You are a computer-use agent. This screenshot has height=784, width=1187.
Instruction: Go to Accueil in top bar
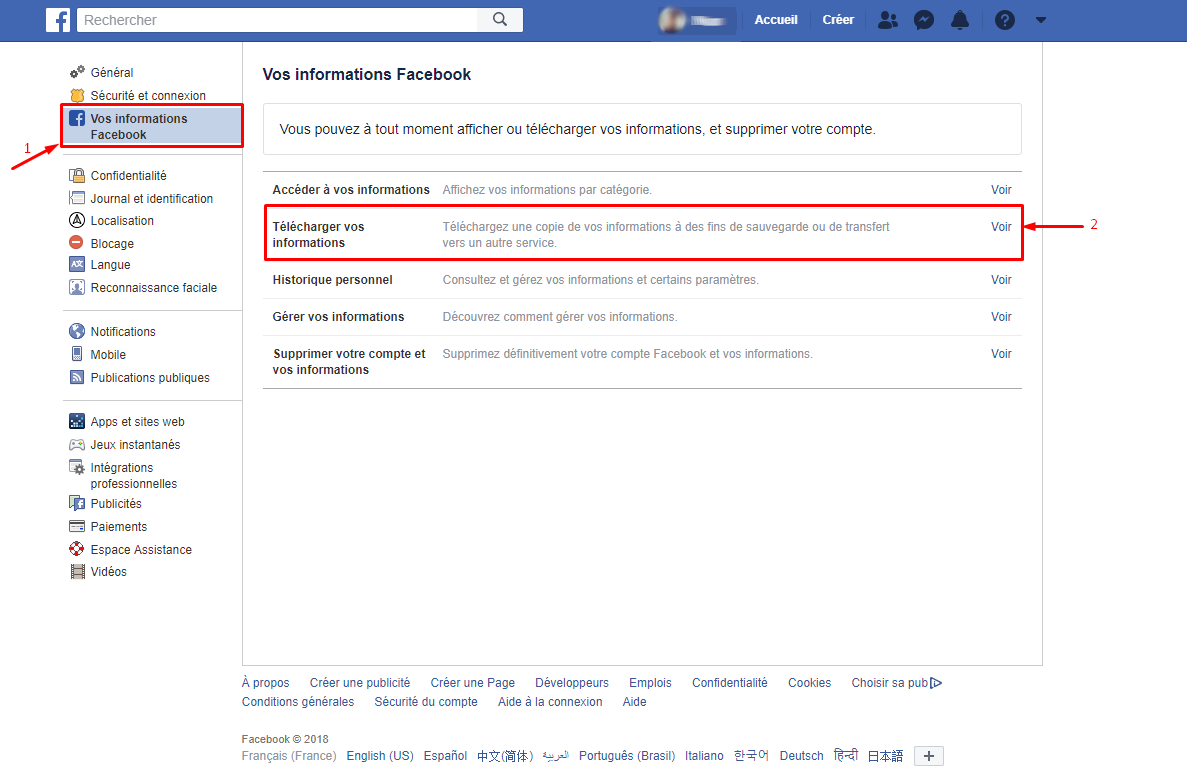pyautogui.click(x=776, y=20)
